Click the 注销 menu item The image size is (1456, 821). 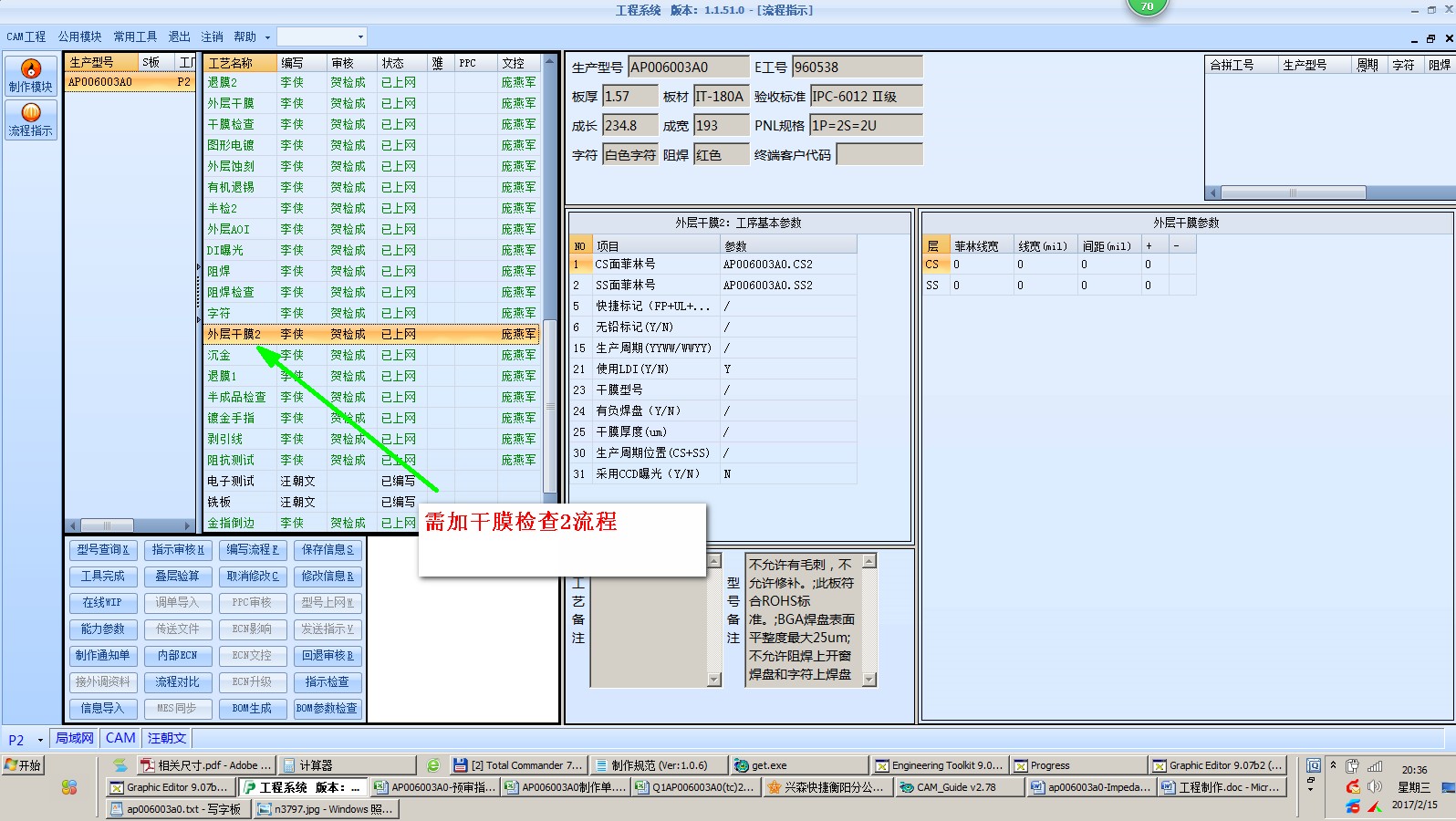(212, 36)
